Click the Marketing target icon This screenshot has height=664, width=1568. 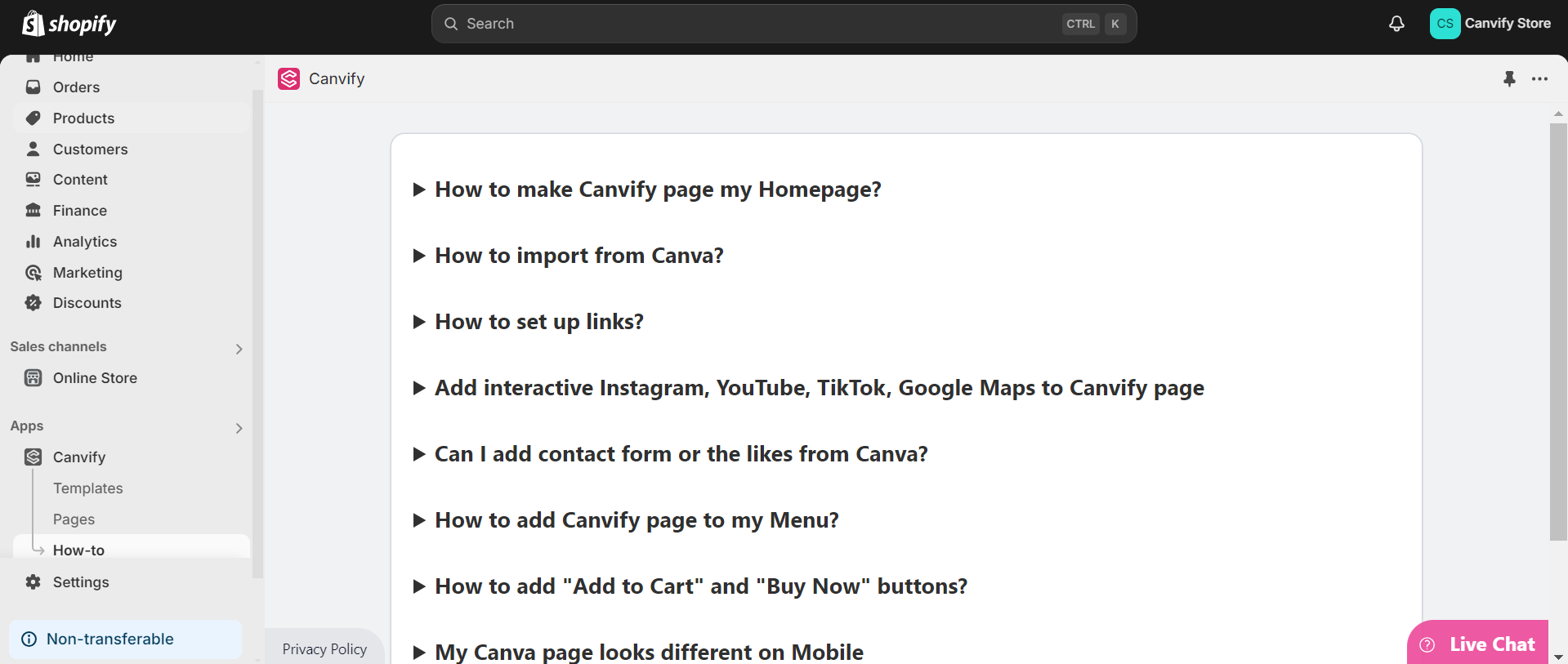(x=33, y=272)
